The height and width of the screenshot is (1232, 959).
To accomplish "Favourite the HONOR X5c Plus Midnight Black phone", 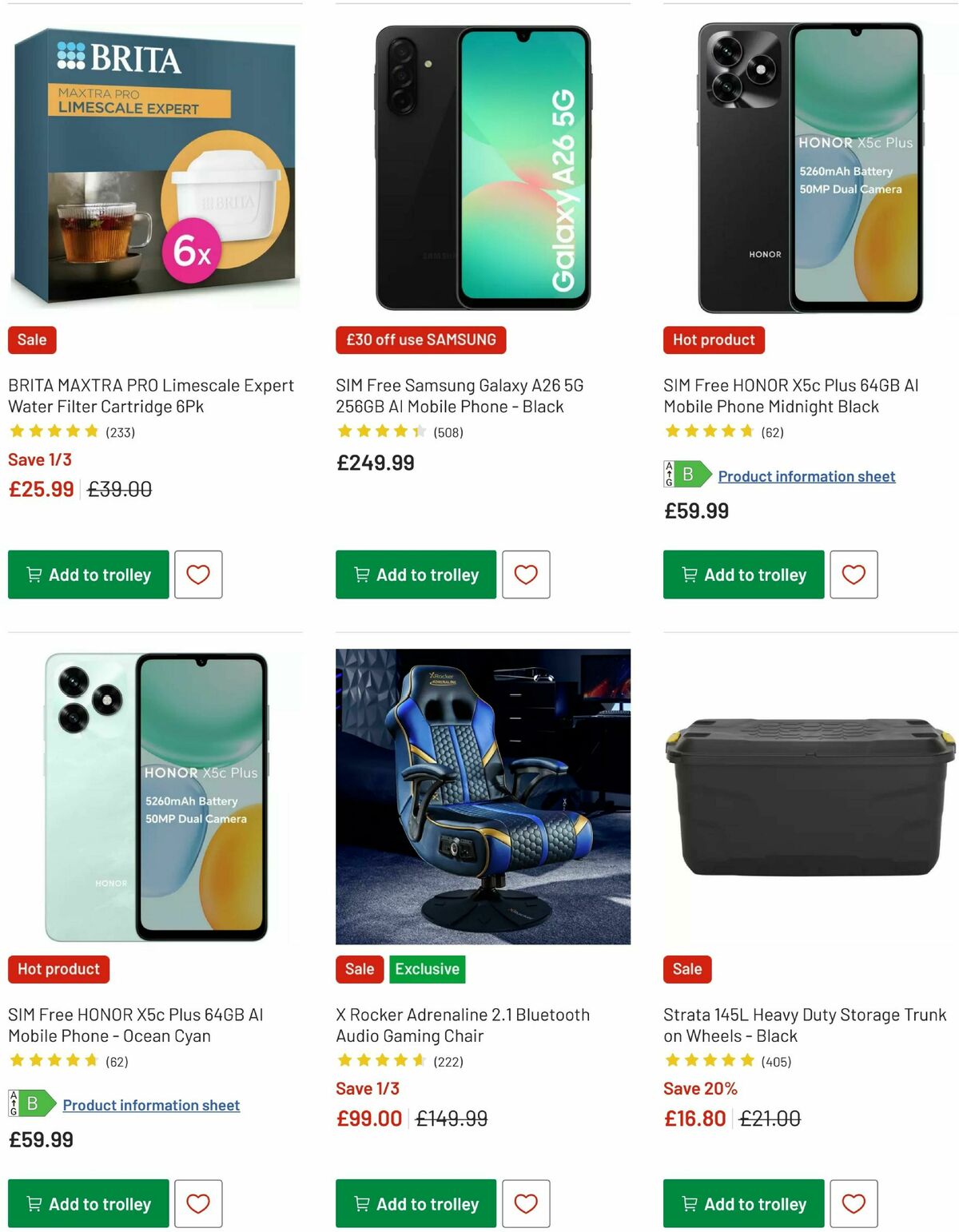I will [854, 574].
